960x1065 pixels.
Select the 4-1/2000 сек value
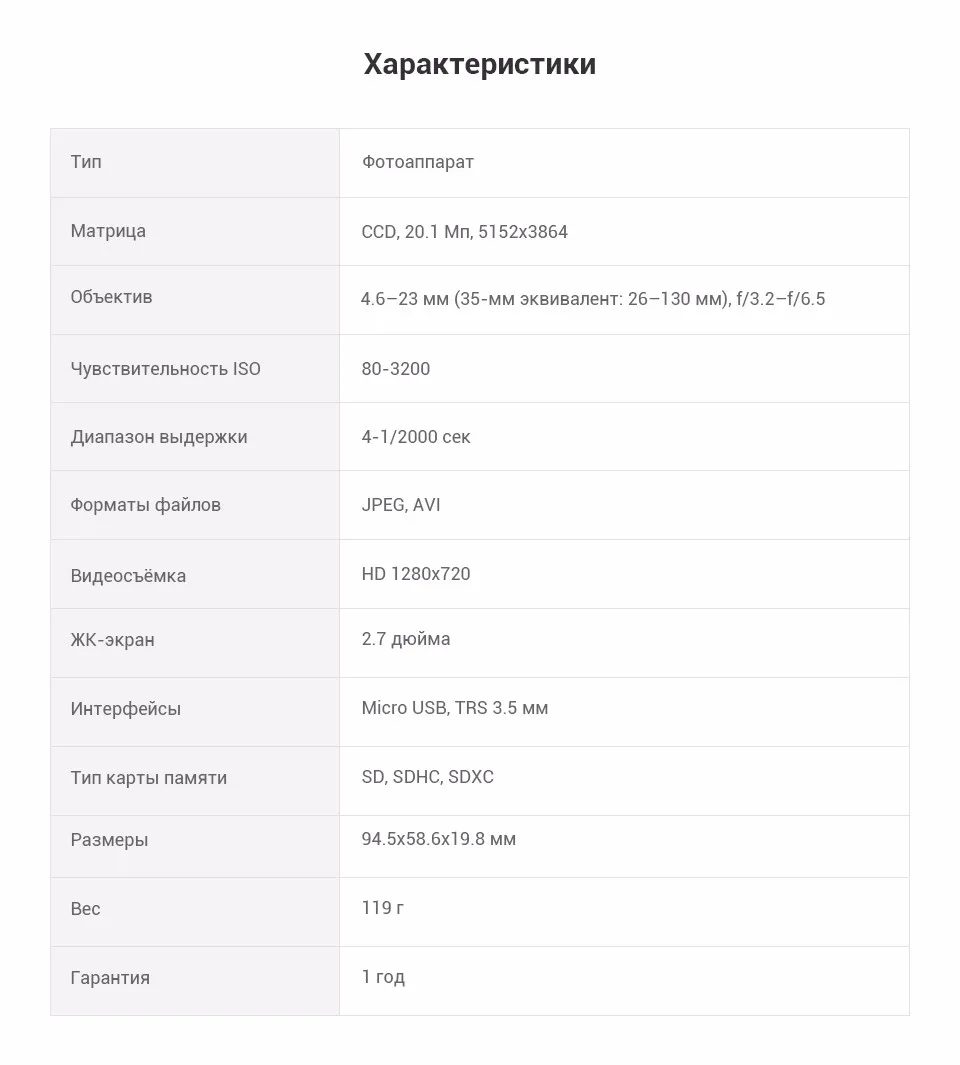[416, 437]
